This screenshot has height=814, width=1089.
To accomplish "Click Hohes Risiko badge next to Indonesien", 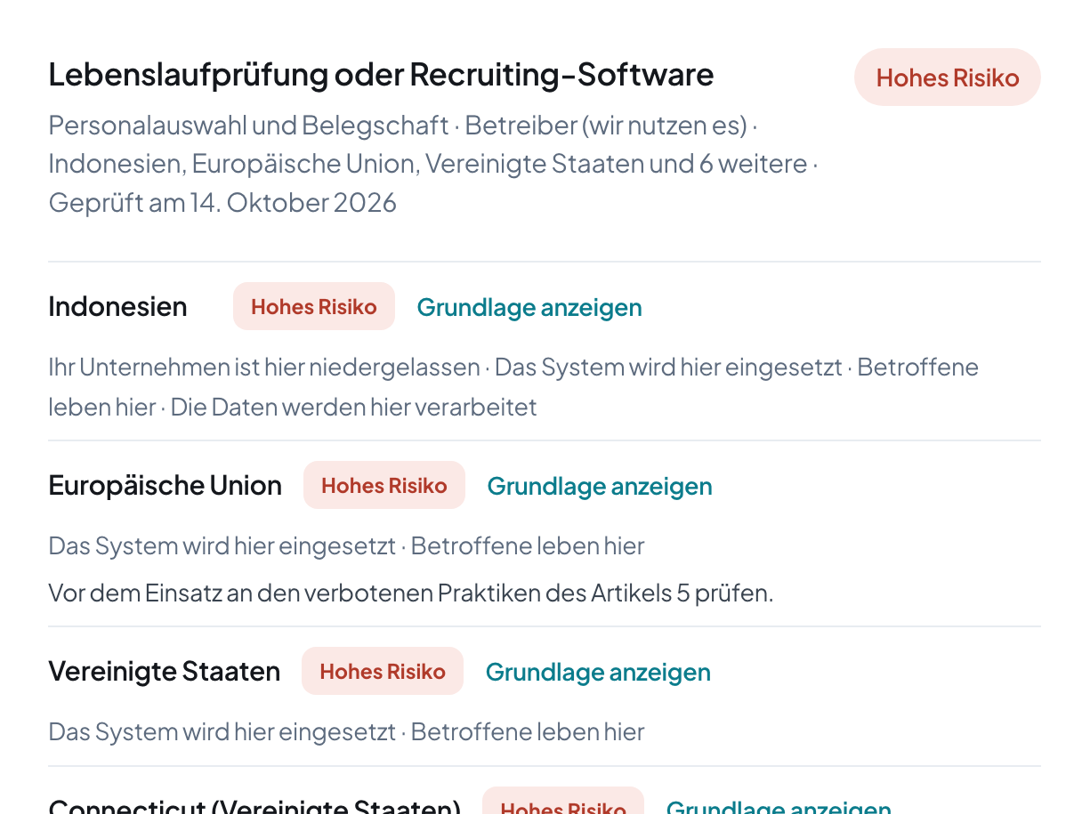I will click(x=314, y=306).
